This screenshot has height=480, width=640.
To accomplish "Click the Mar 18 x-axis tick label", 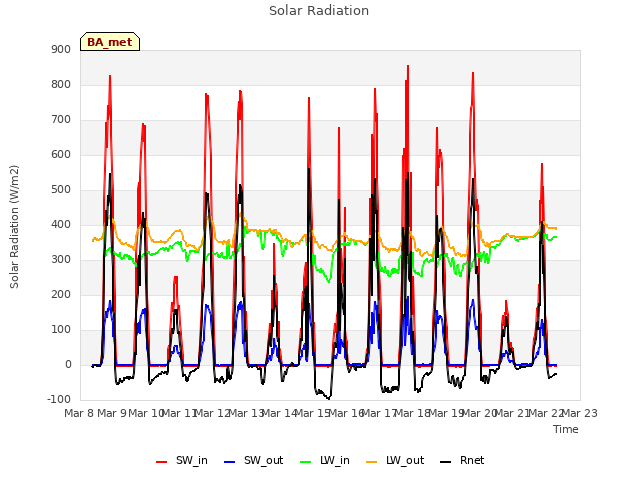I will click(413, 413).
